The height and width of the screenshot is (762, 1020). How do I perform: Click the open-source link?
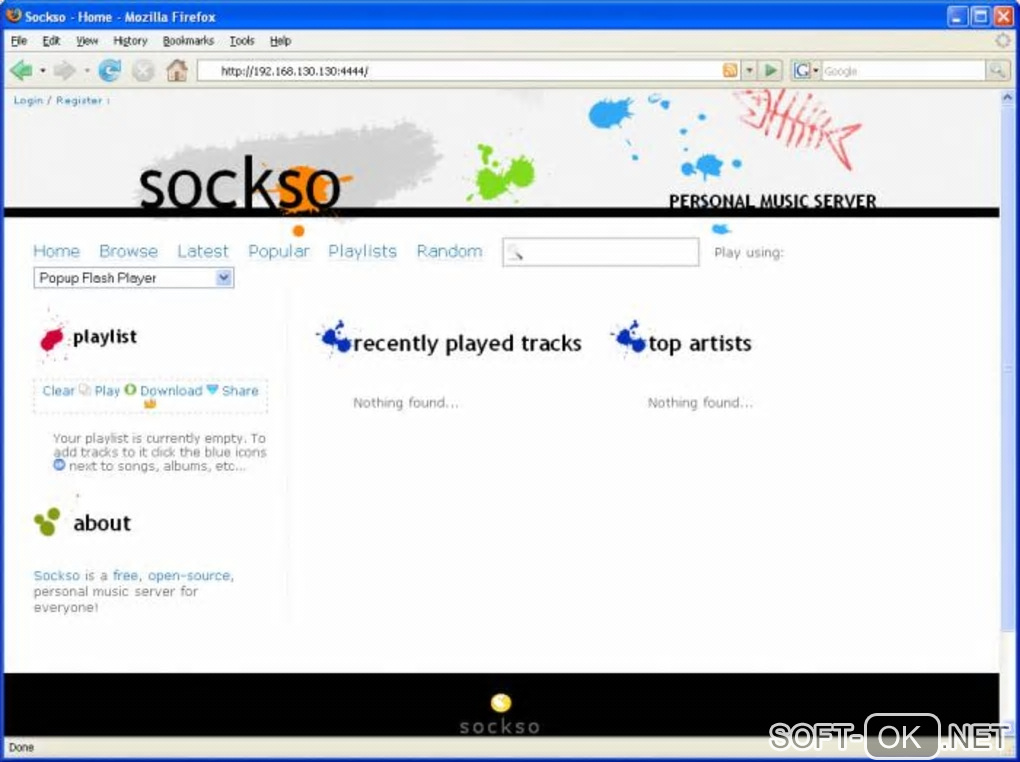click(189, 575)
